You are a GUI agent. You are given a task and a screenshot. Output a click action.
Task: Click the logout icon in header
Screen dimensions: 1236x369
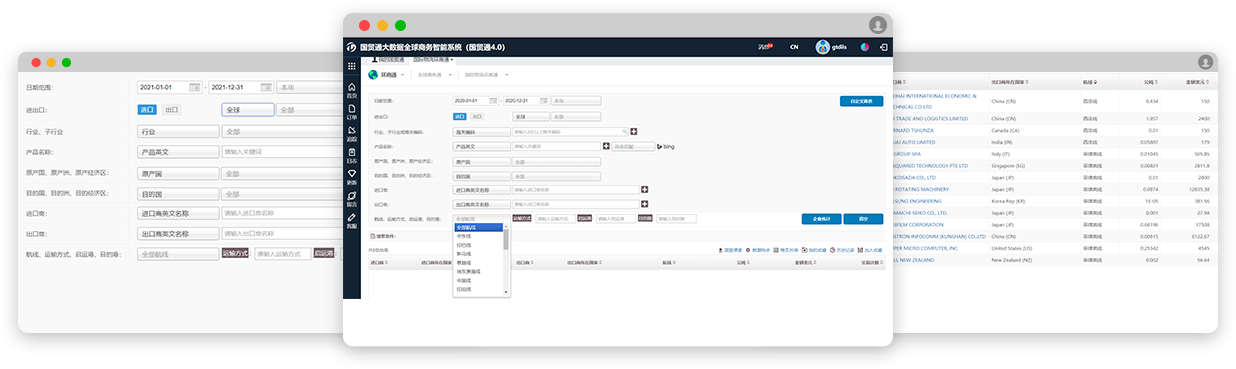(x=883, y=47)
